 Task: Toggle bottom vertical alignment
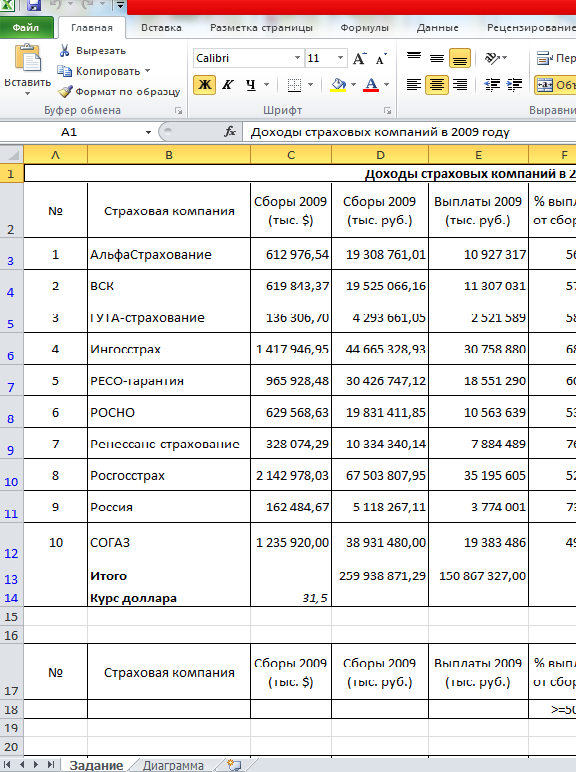(x=460, y=58)
